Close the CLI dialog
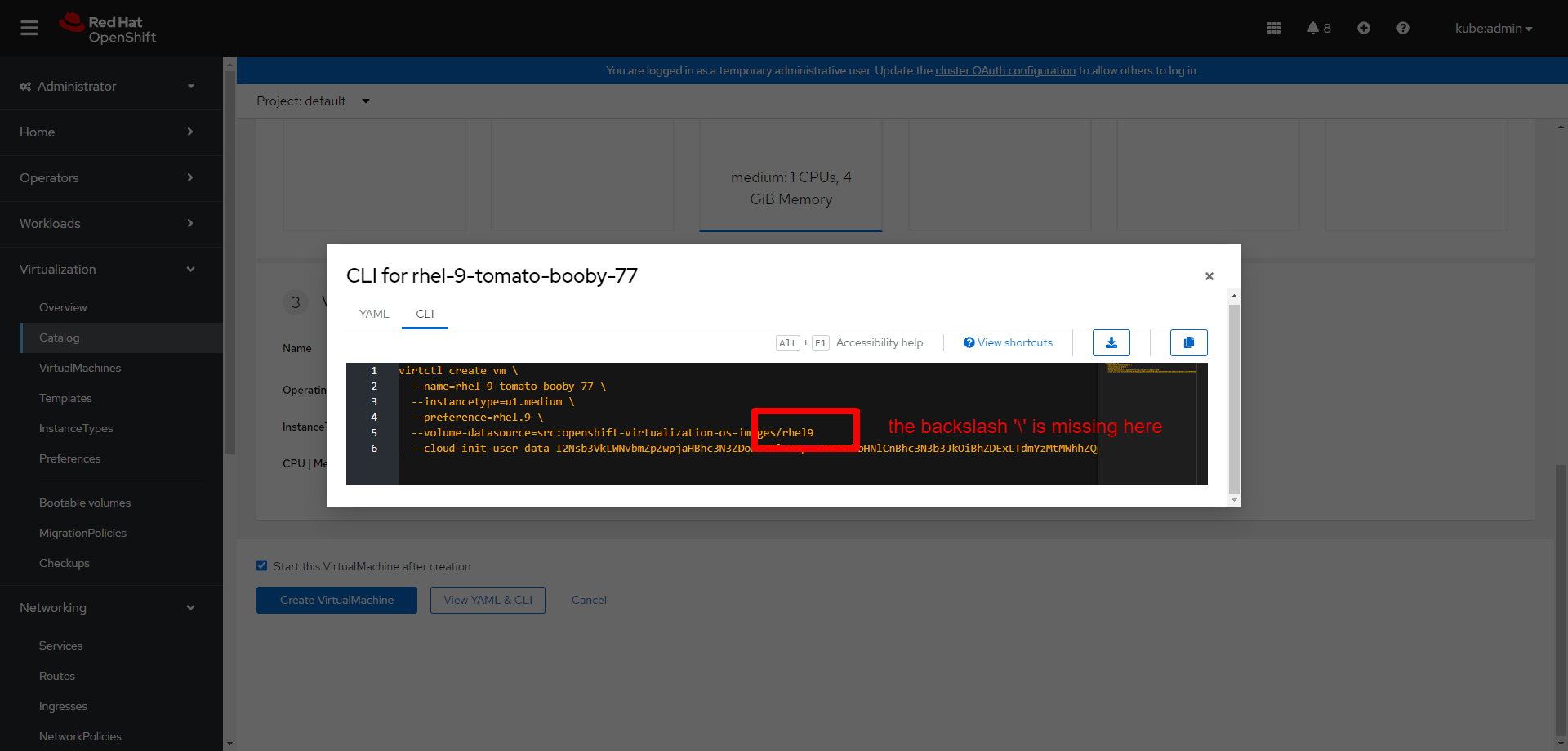The width and height of the screenshot is (1568, 751). (x=1209, y=276)
